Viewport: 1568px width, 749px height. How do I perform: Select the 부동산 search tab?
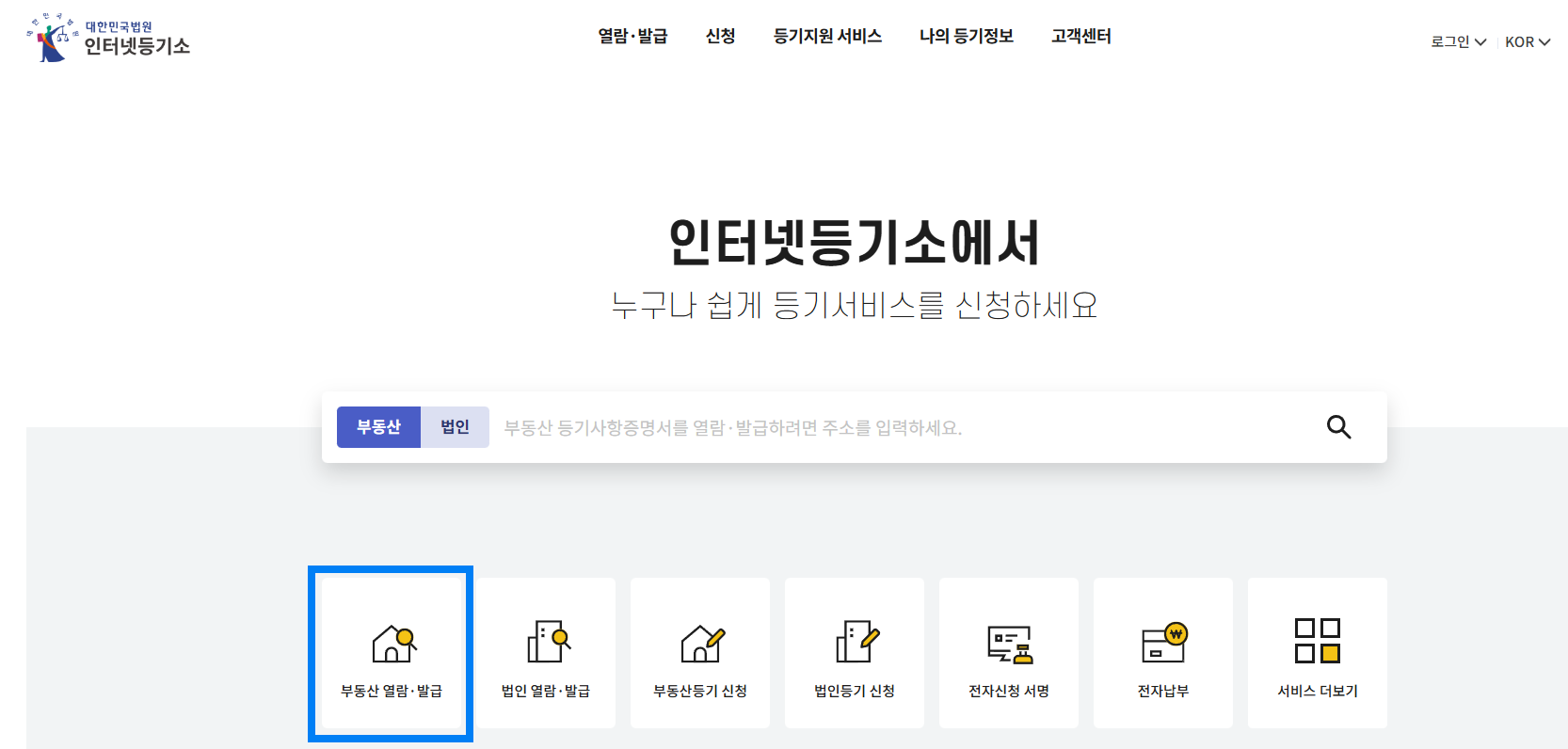click(x=378, y=427)
